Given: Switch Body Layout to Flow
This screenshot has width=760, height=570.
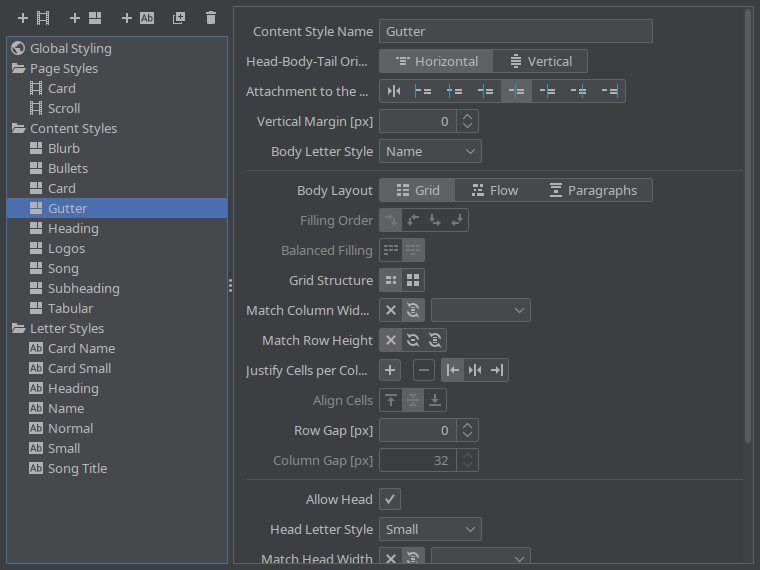Looking at the screenshot, I should click(495, 191).
